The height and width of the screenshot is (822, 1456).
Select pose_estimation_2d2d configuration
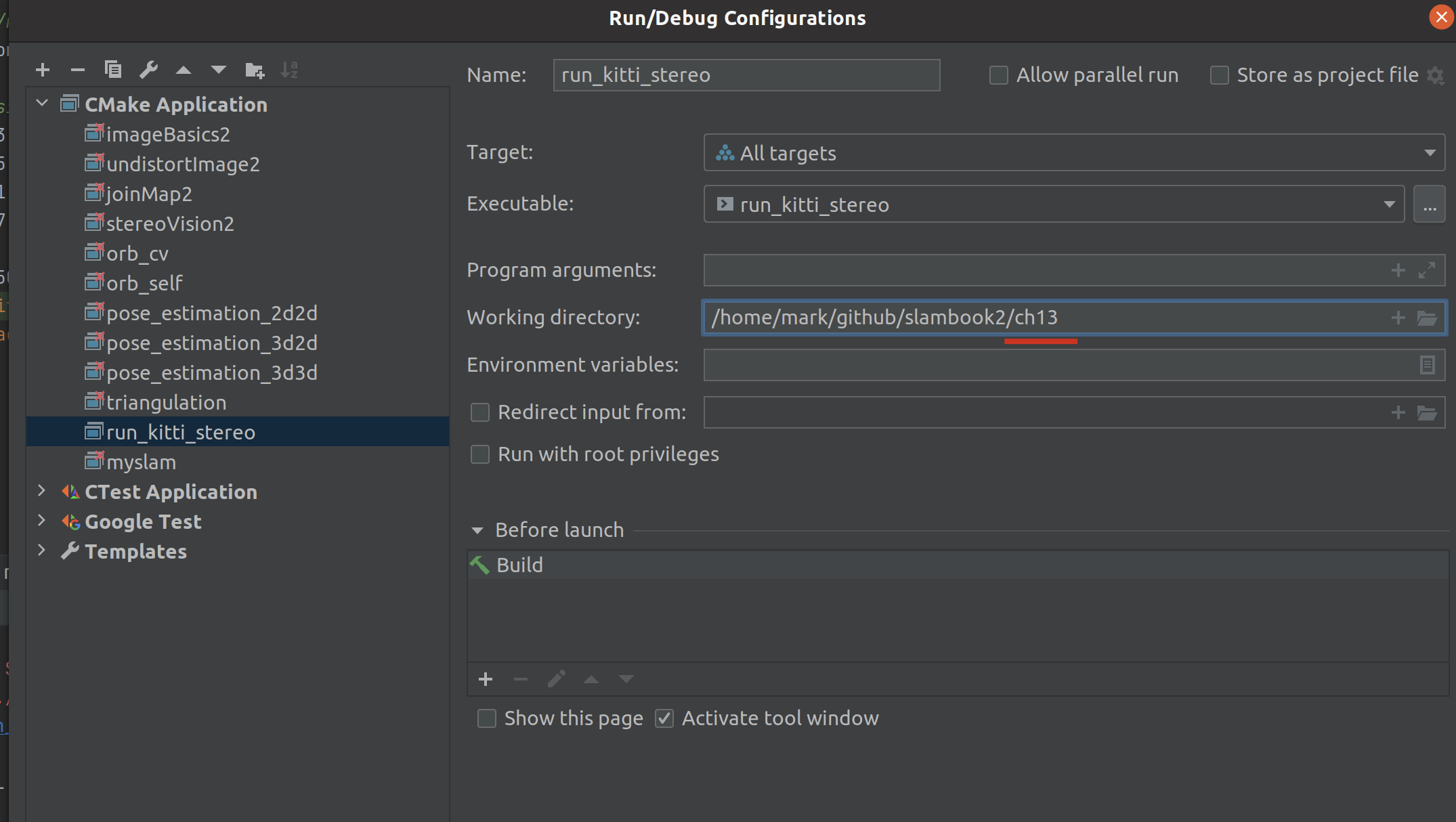point(212,313)
